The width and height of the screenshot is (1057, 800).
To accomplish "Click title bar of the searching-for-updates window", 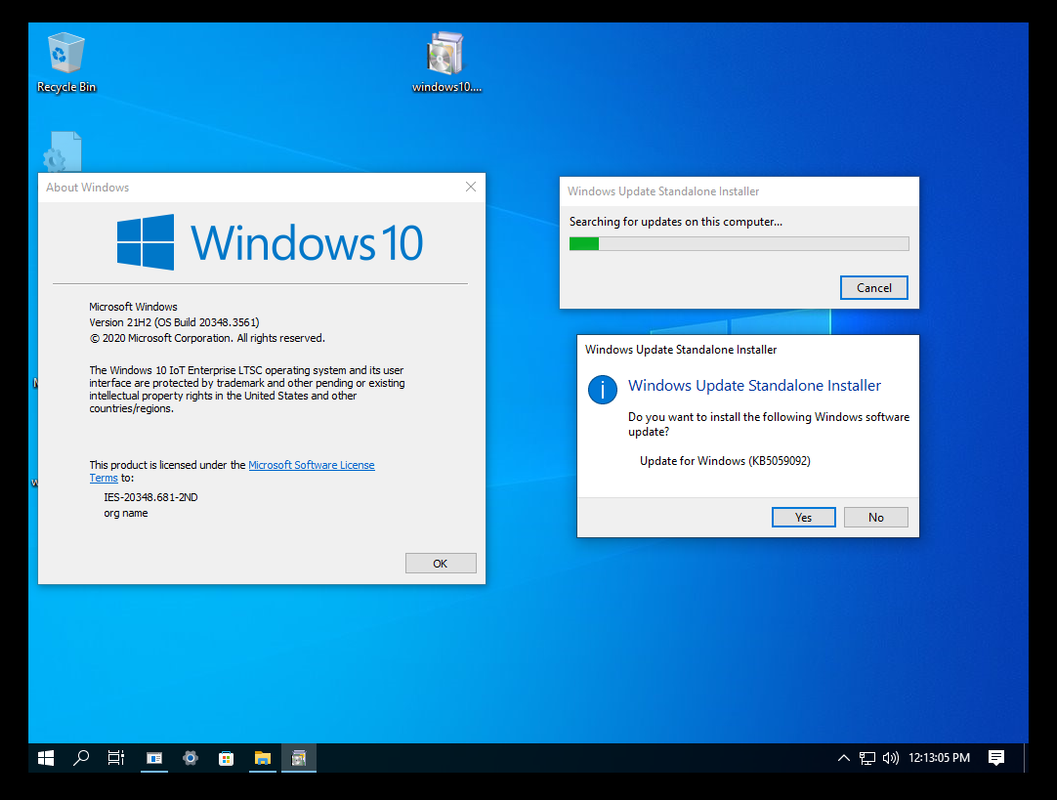I will coord(739,191).
